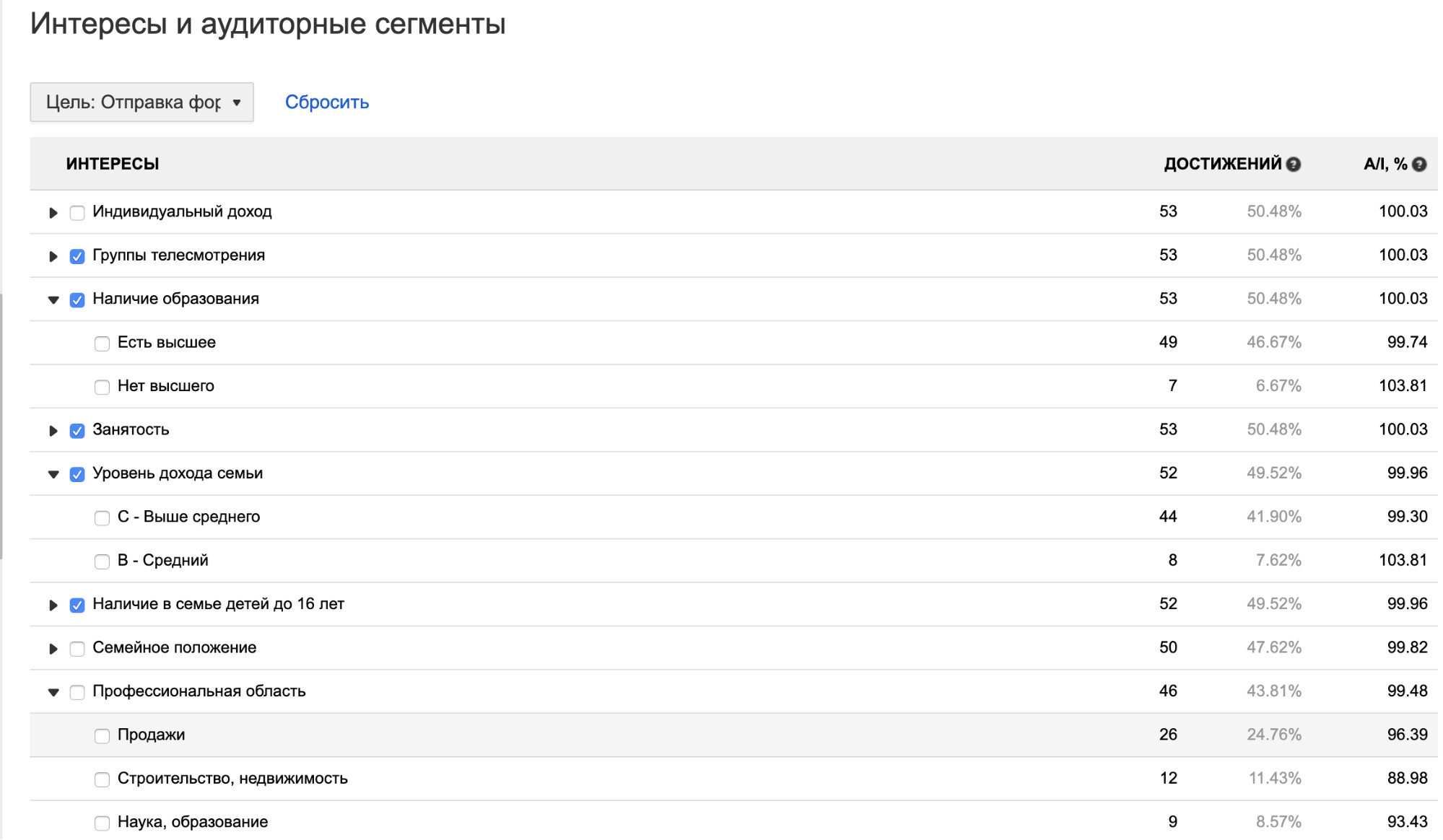Image resolution: width=1443 pixels, height=840 pixels.
Task: Collapse the Уровень дохода семьи group
Action: [53, 474]
